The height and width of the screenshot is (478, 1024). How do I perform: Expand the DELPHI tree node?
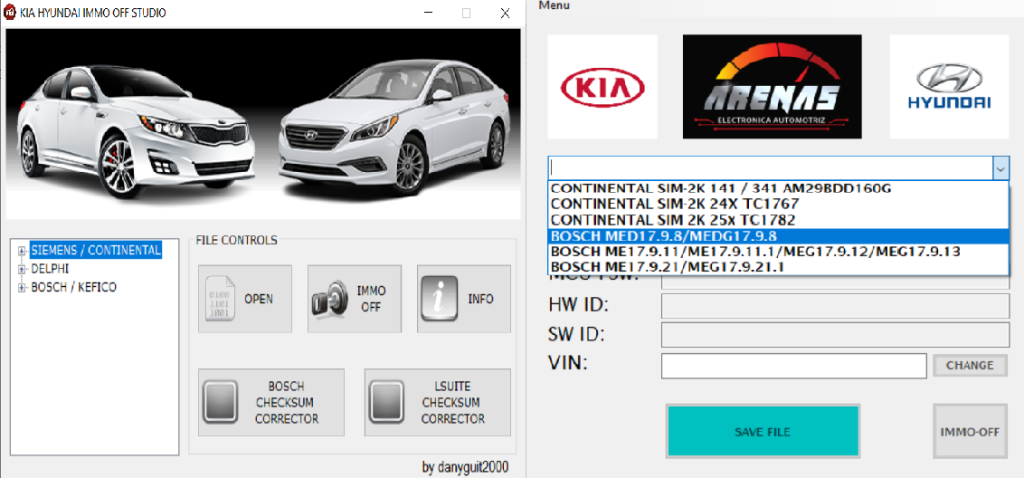(22, 268)
